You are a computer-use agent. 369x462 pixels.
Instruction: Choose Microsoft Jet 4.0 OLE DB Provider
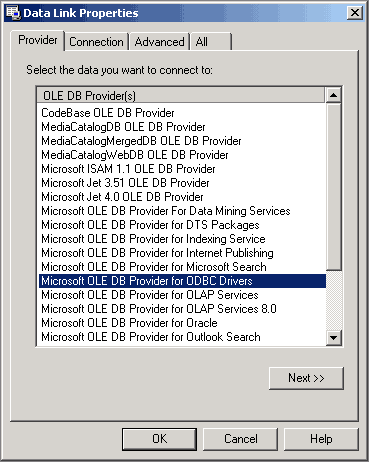point(182,197)
